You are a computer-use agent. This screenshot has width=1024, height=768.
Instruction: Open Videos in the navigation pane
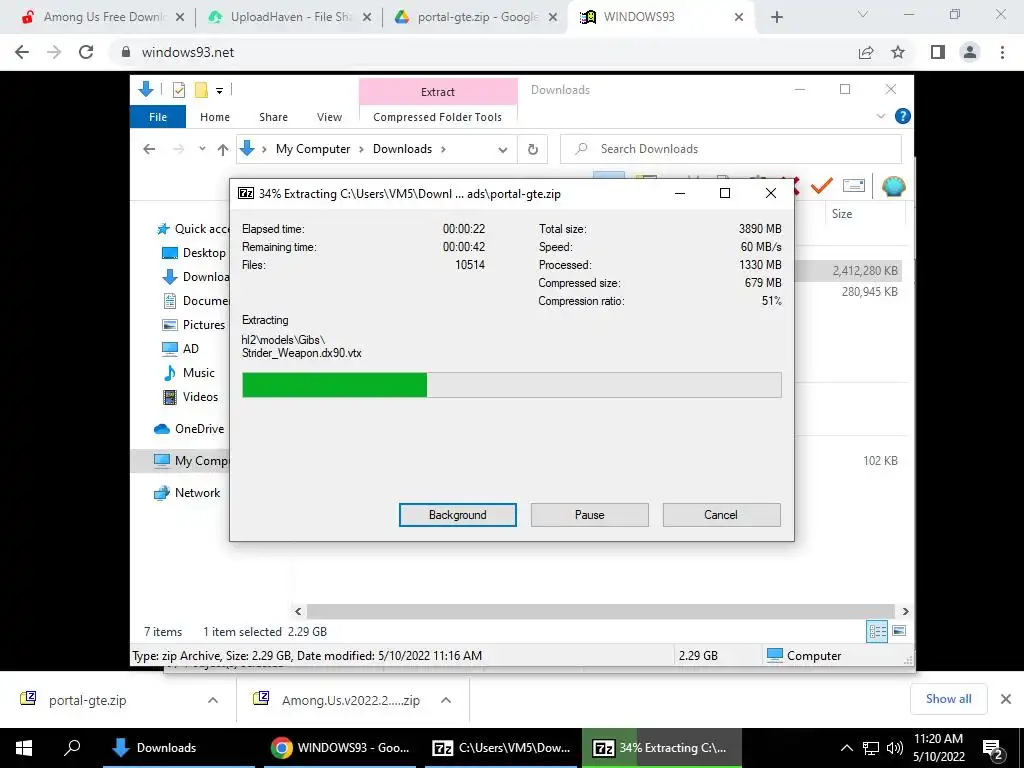click(190, 397)
